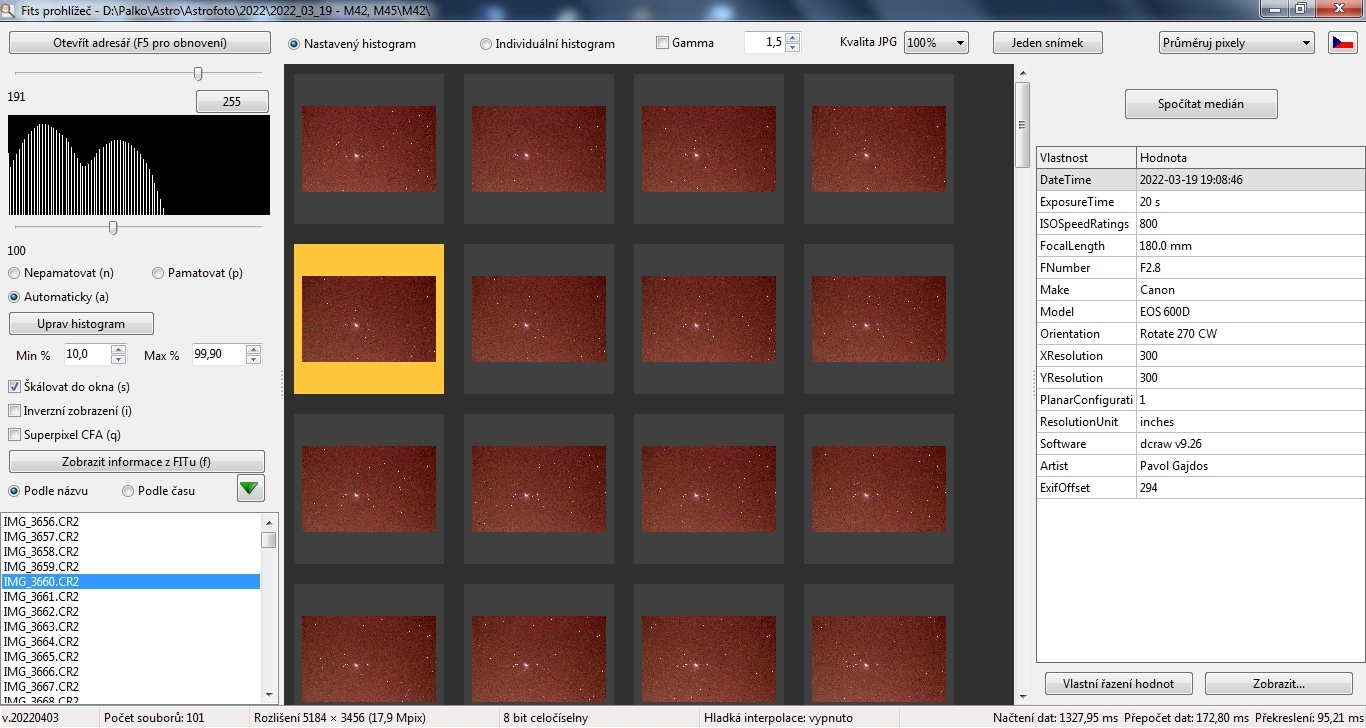The width and height of the screenshot is (1366, 728).
Task: Click the Spočítat medián button
Action: (1201, 104)
